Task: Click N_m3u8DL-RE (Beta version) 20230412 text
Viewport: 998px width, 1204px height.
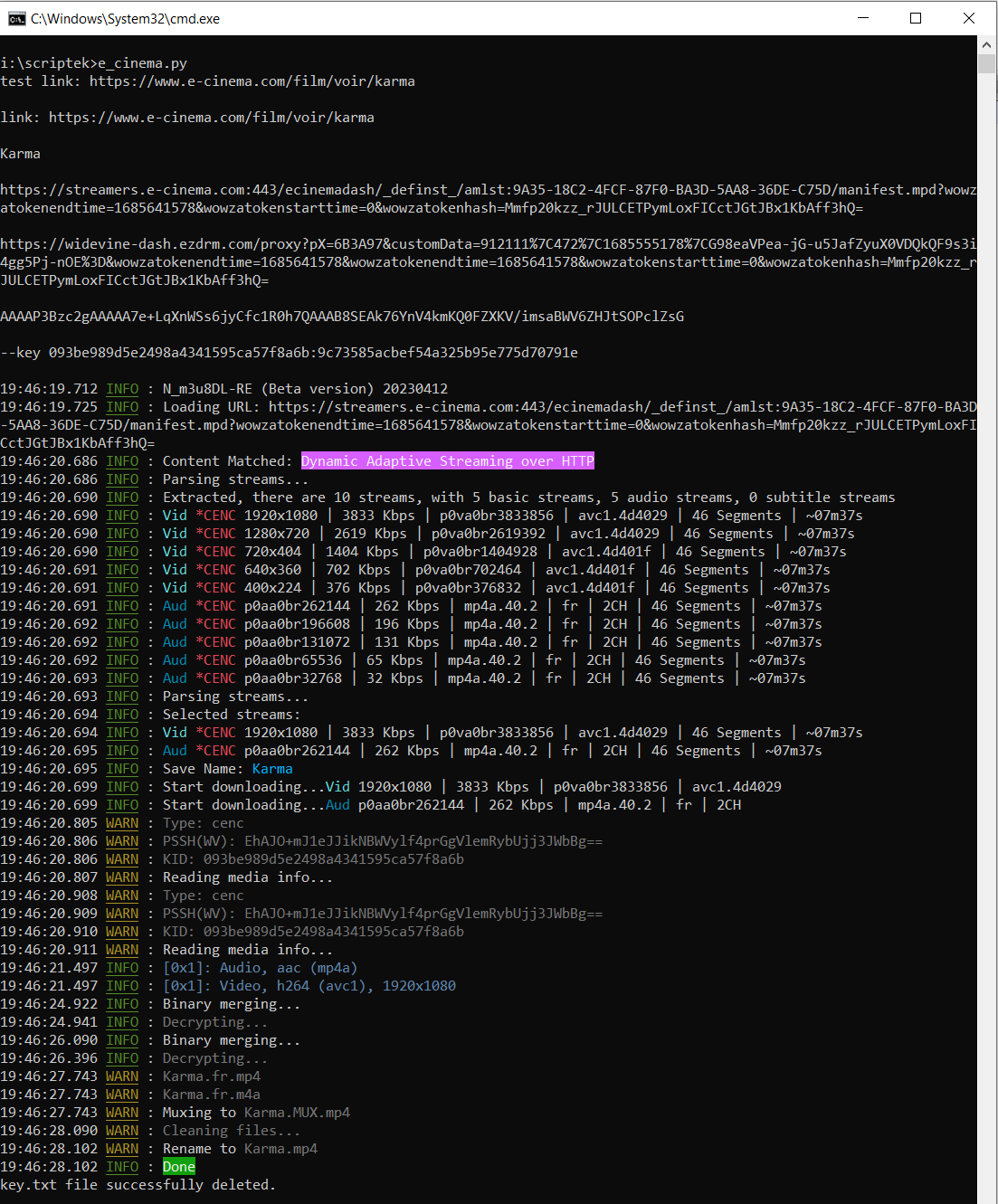Action: click(x=305, y=389)
